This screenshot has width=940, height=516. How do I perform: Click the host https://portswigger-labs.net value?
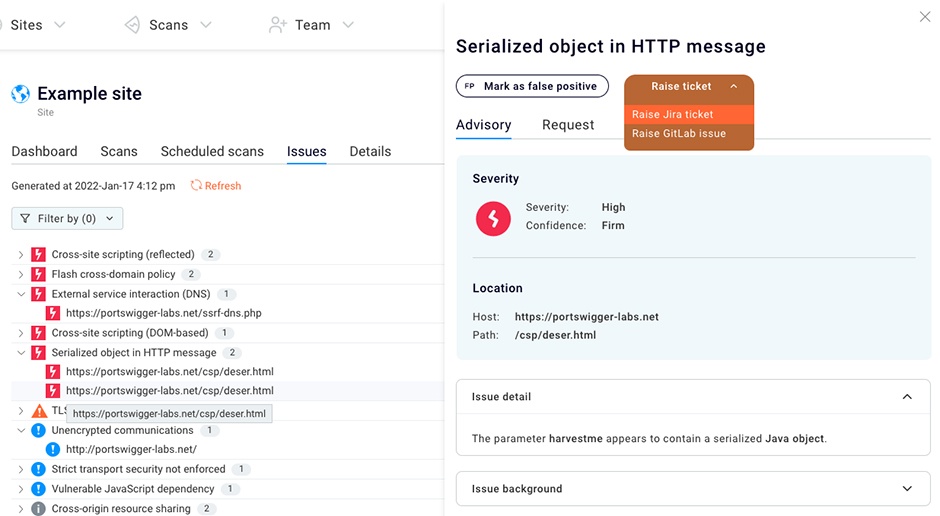586,317
